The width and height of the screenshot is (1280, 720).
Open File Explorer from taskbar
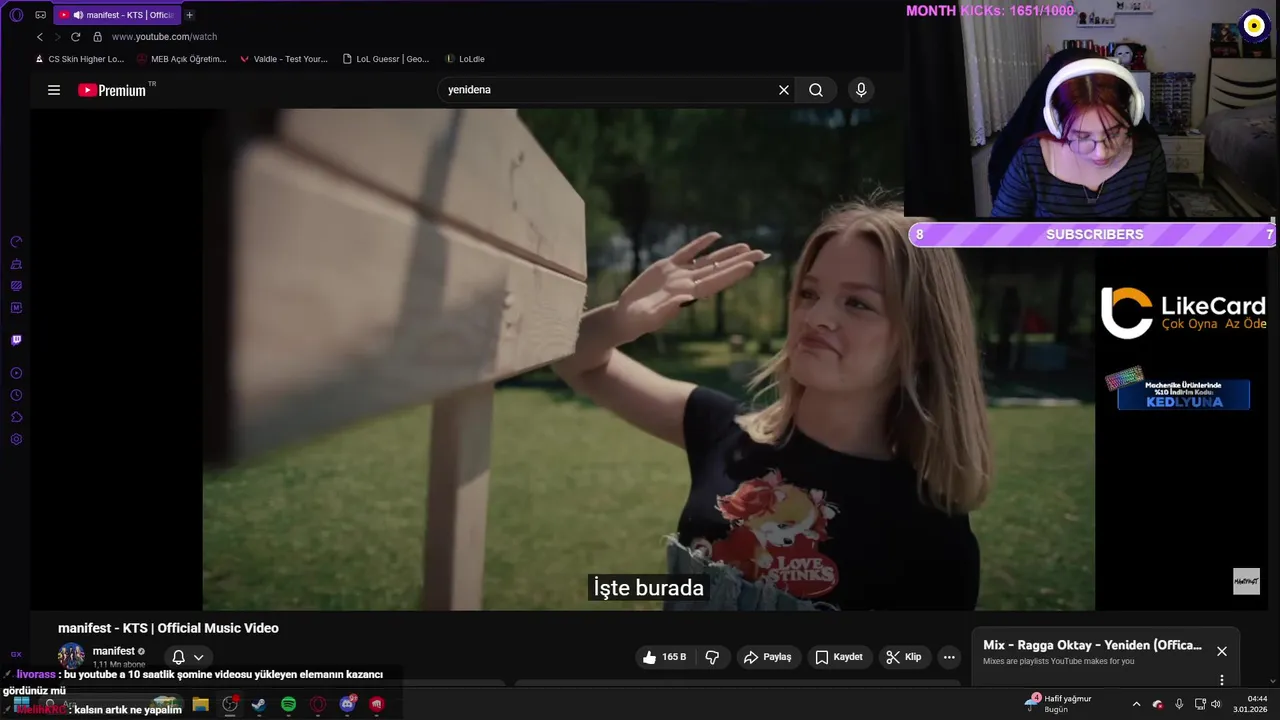[x=200, y=704]
